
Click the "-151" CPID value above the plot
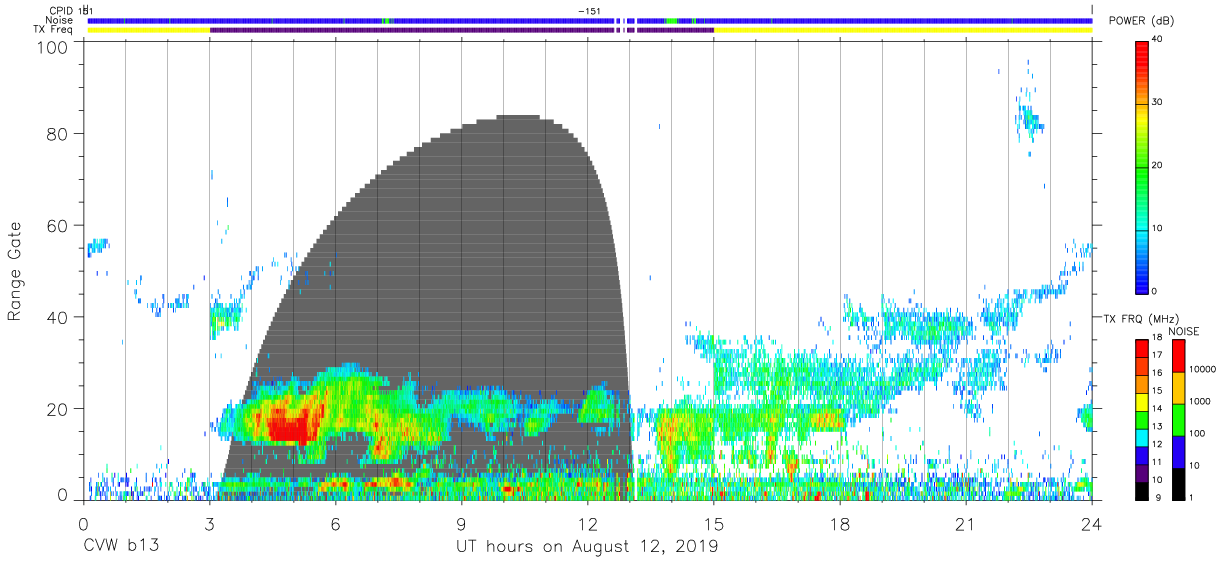coord(590,10)
